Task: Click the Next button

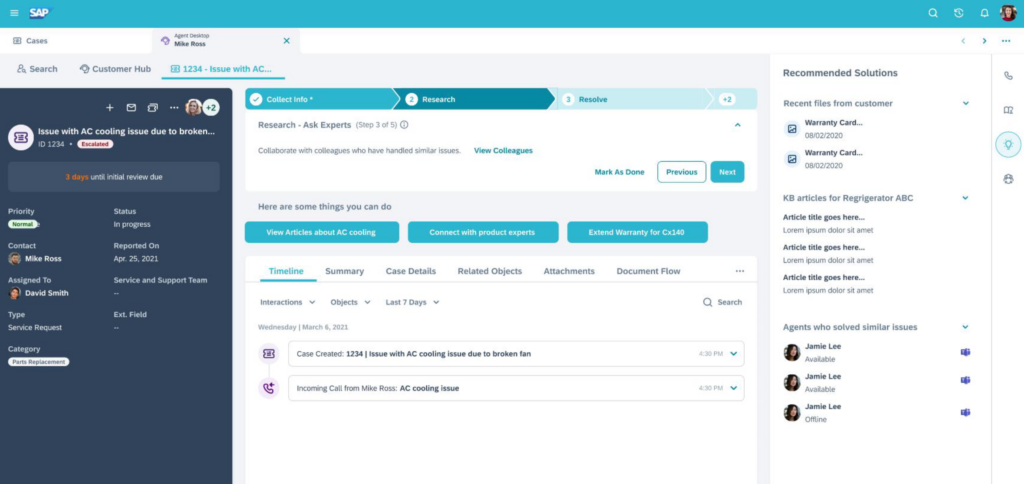Action: pyautogui.click(x=727, y=172)
